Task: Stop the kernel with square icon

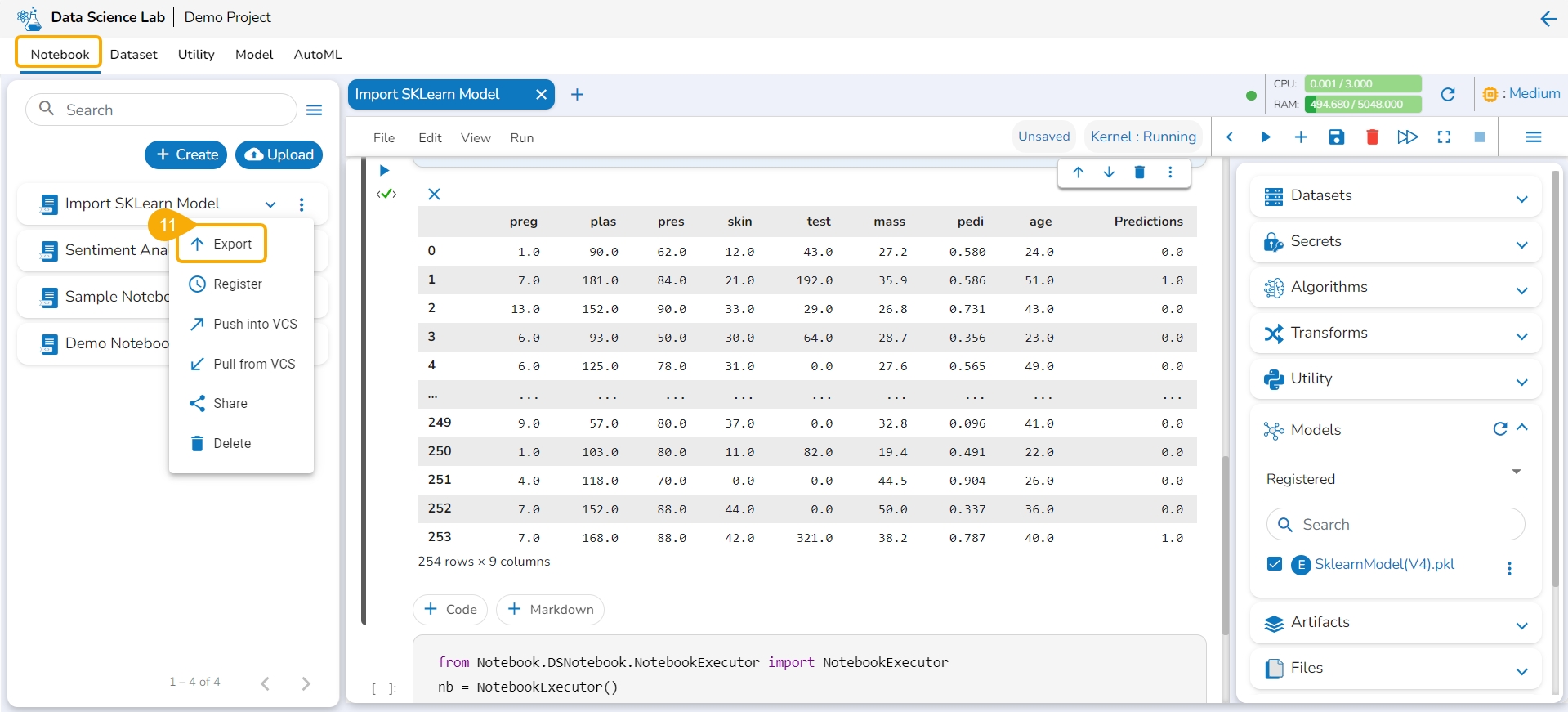Action: pyautogui.click(x=1479, y=137)
